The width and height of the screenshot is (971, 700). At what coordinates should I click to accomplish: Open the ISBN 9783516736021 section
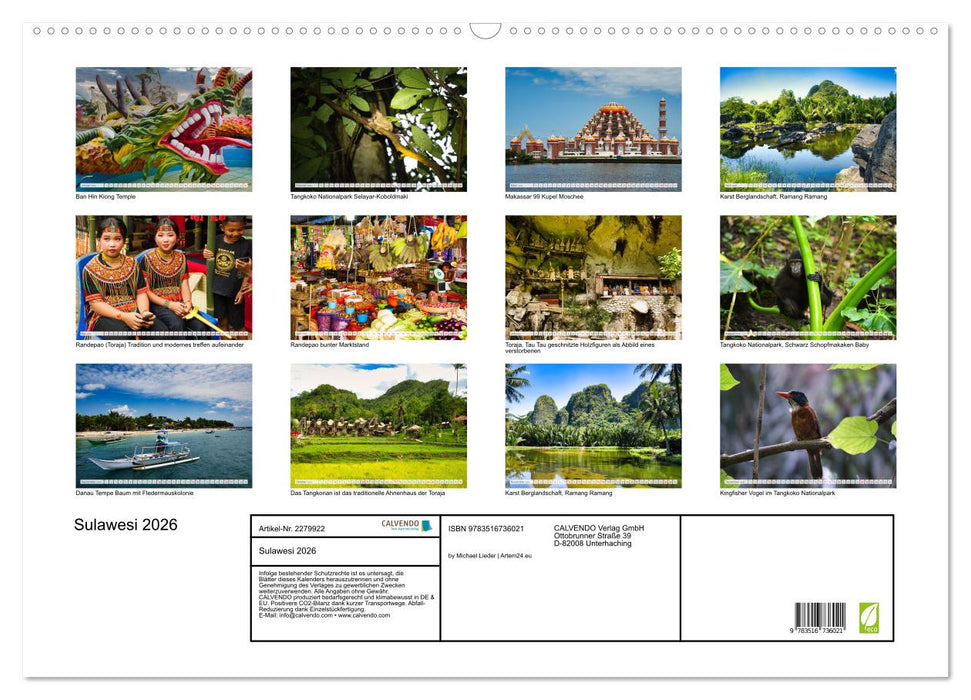[x=487, y=528]
